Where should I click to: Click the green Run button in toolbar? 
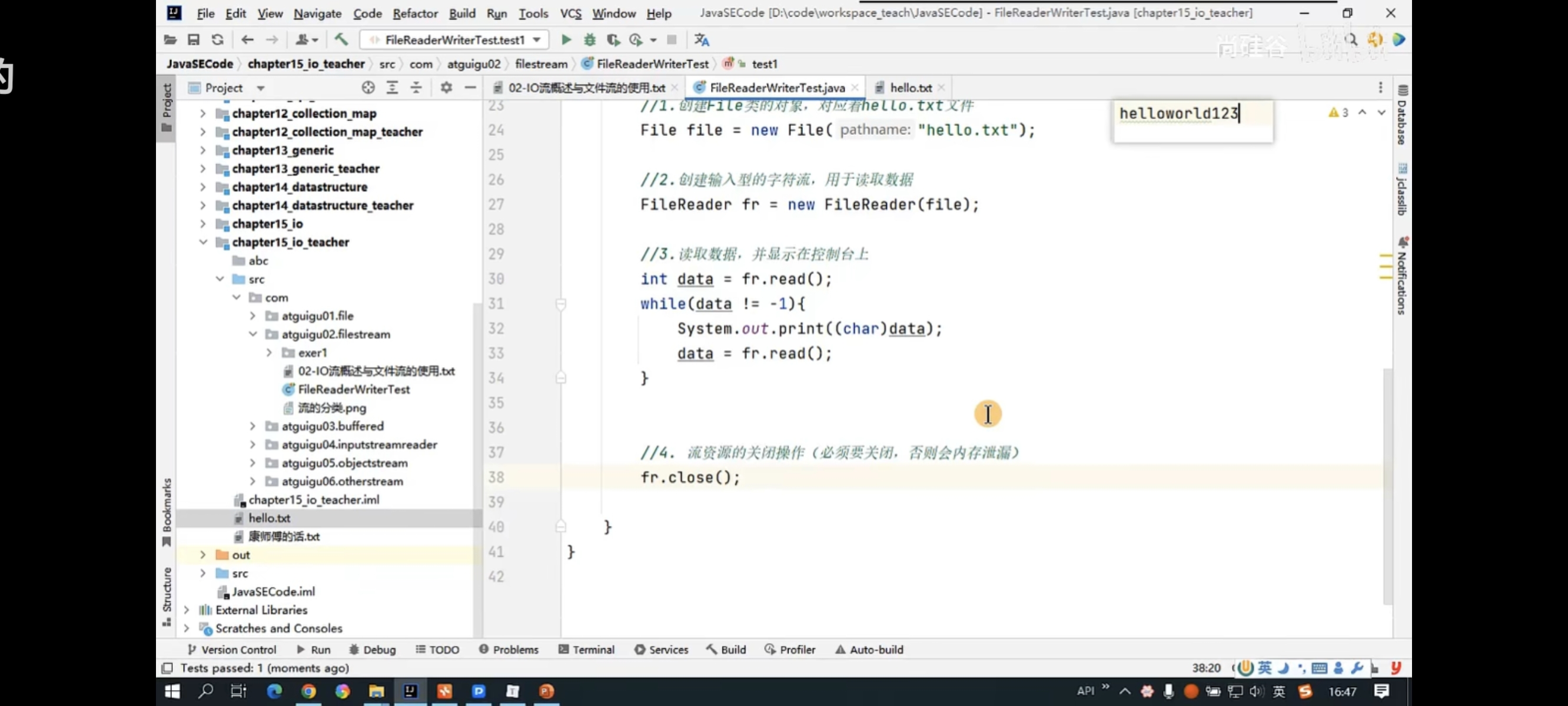coord(566,39)
